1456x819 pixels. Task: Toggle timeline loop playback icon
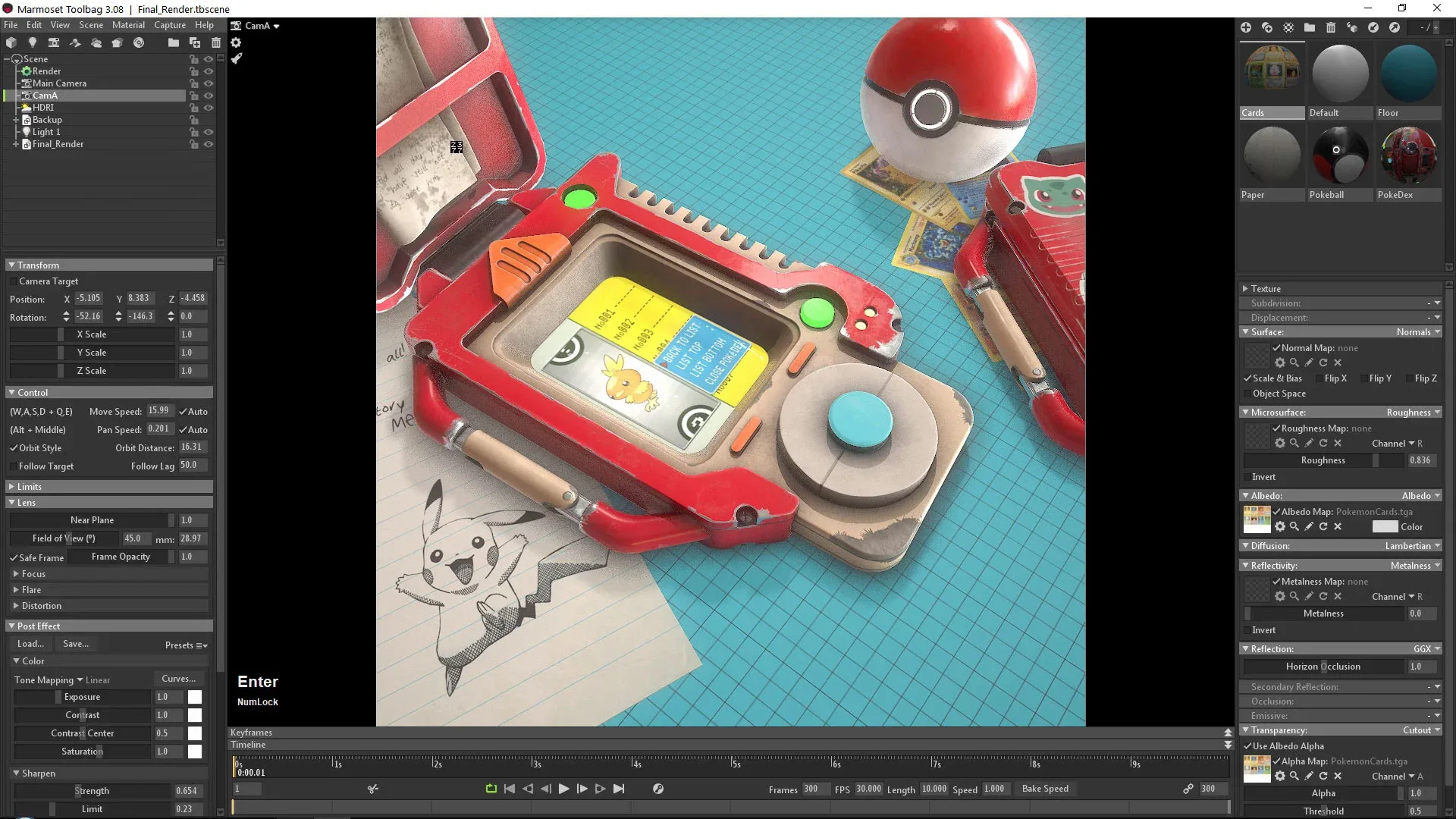click(491, 789)
